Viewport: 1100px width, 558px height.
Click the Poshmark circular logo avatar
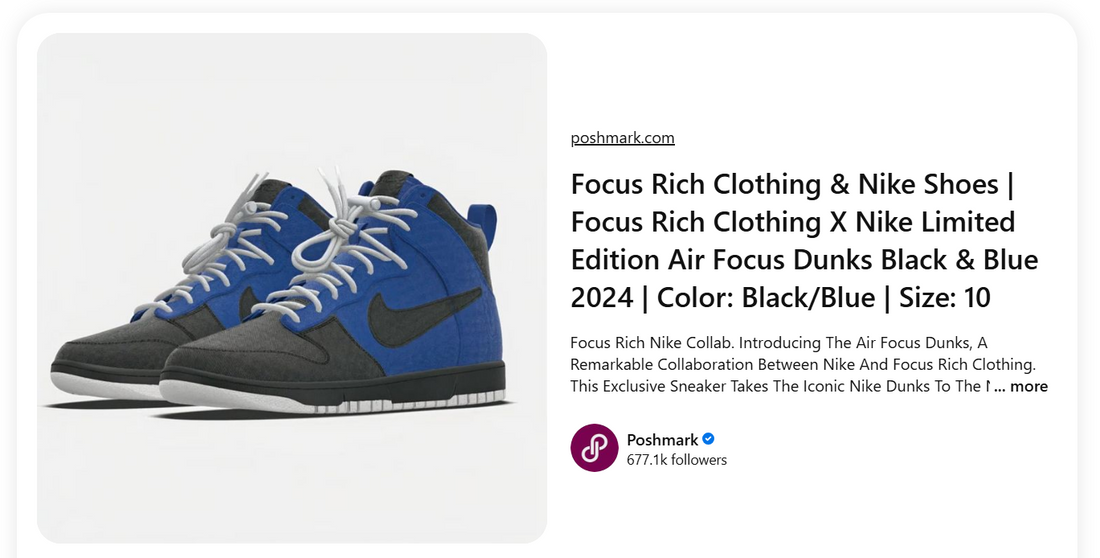594,448
